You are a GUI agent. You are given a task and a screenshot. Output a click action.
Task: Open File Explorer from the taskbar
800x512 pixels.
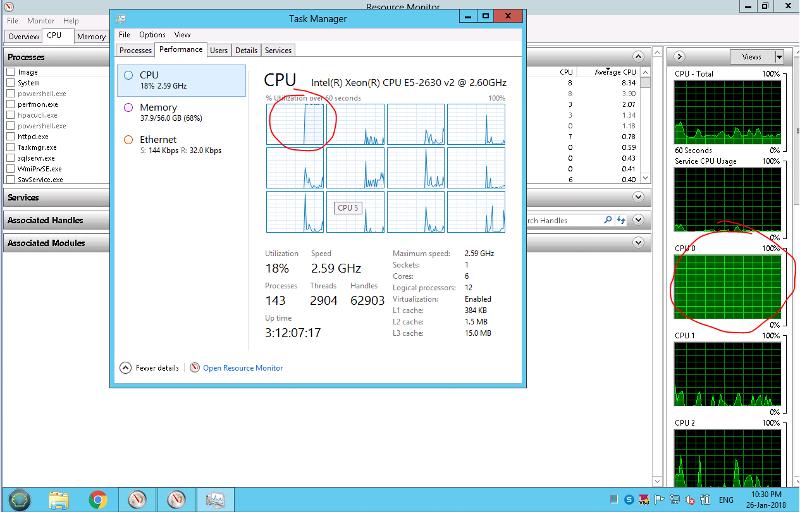pos(59,500)
